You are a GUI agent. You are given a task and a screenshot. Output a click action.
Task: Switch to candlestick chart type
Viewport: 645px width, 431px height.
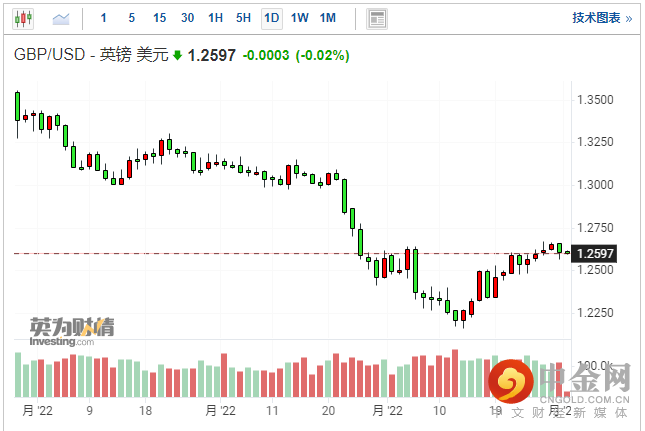pyautogui.click(x=24, y=18)
